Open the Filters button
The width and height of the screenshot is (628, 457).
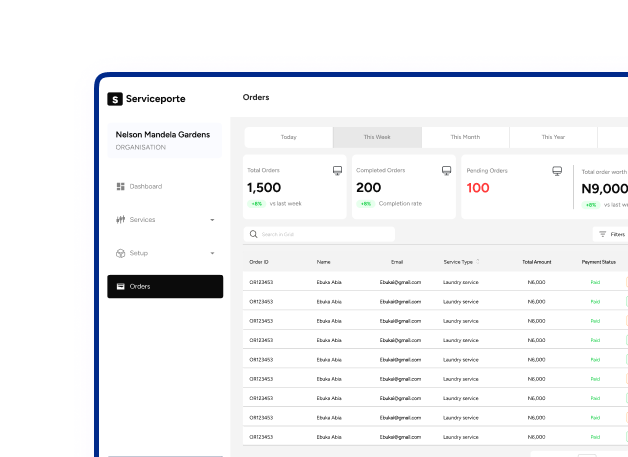(611, 234)
